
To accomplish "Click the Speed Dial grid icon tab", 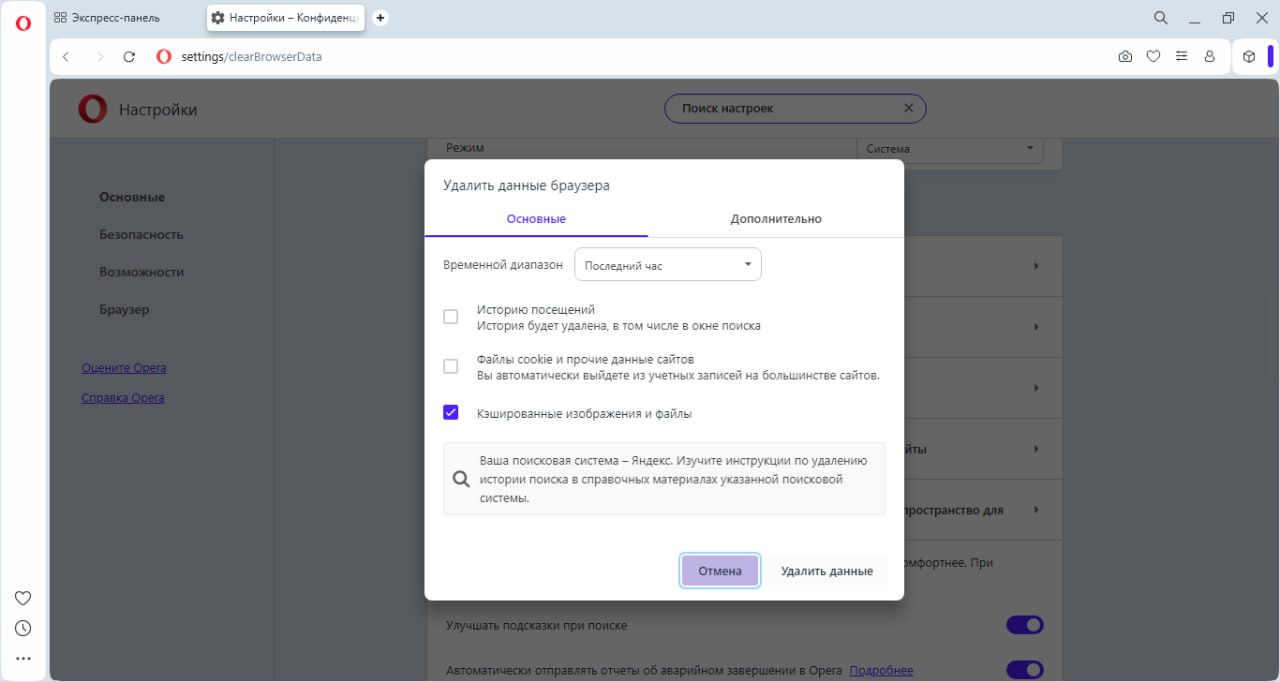I will 60,18.
